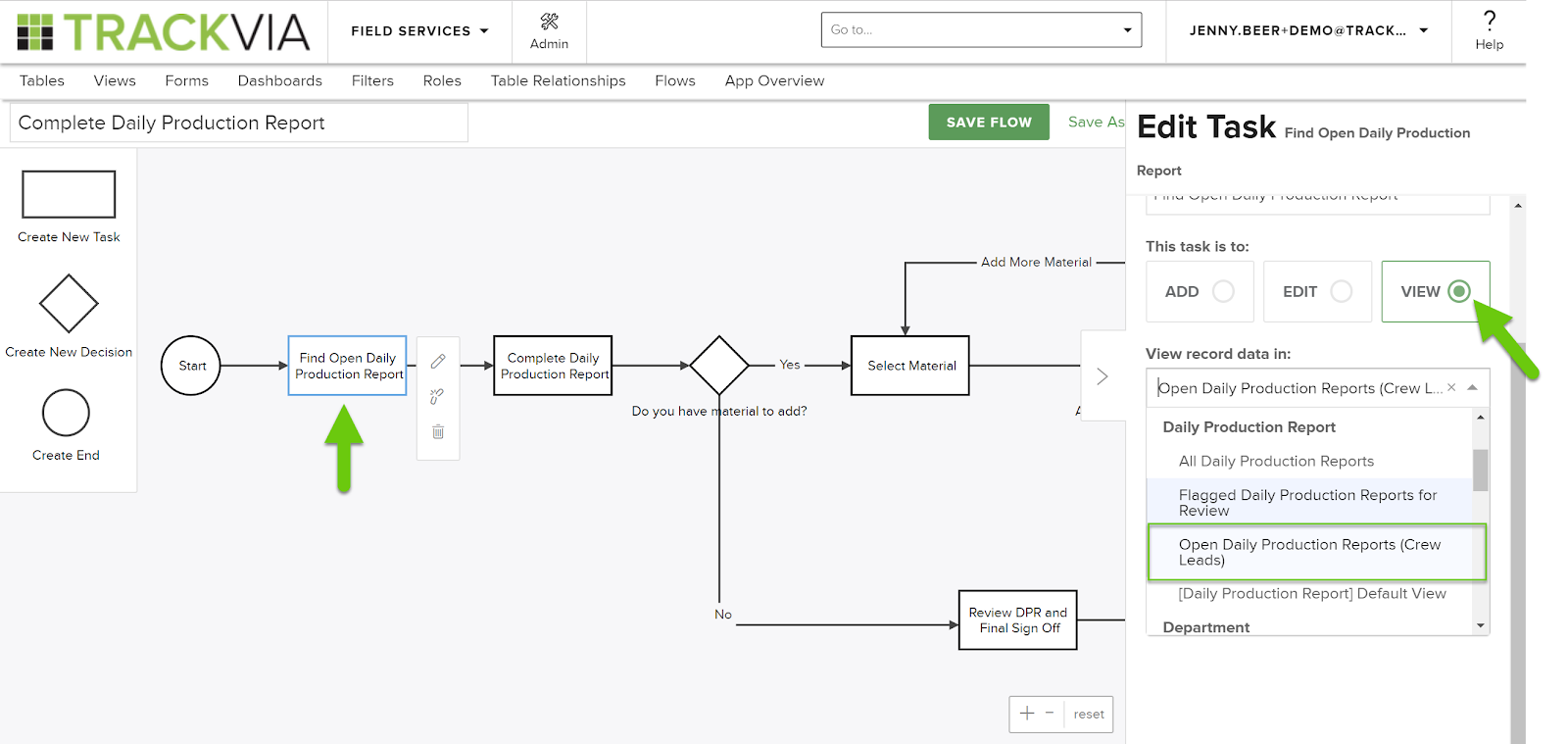Open the jenny.beer user account dropdown
This screenshot has width=1568, height=744.
tap(1308, 30)
